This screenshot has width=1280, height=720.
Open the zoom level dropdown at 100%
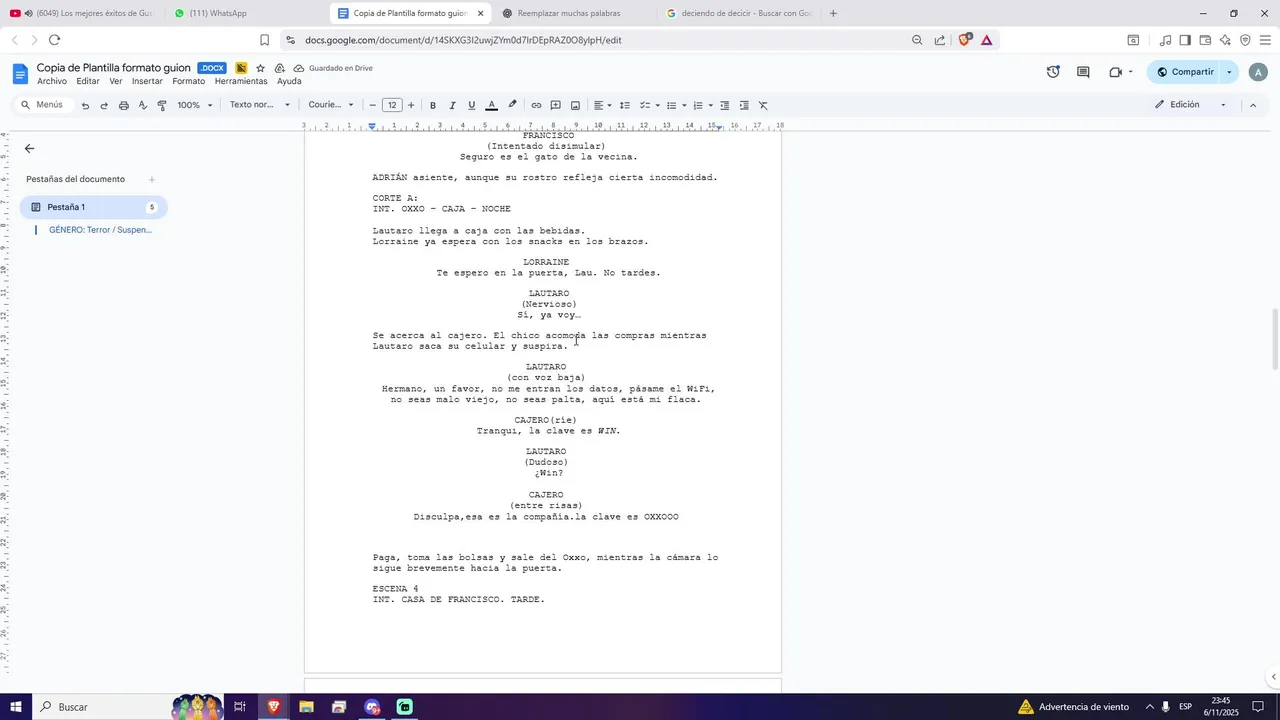(x=195, y=105)
